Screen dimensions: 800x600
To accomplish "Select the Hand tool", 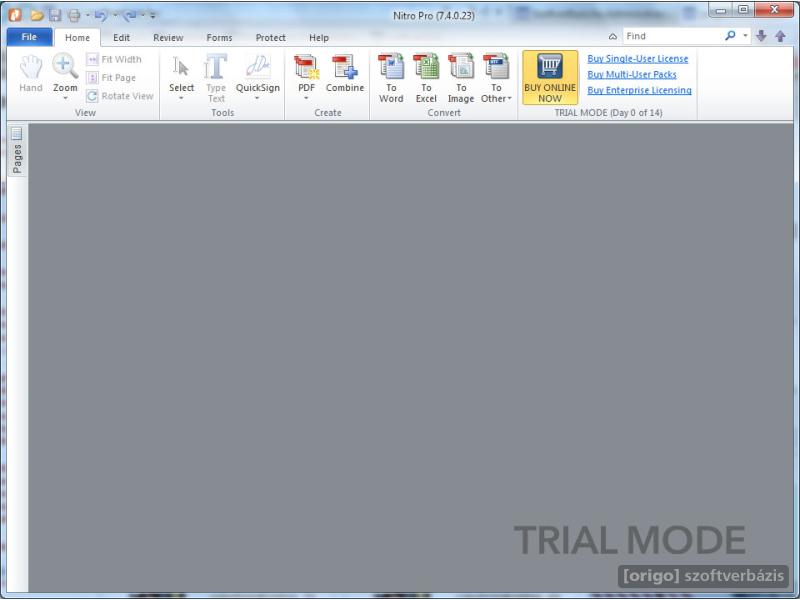I will coord(31,73).
